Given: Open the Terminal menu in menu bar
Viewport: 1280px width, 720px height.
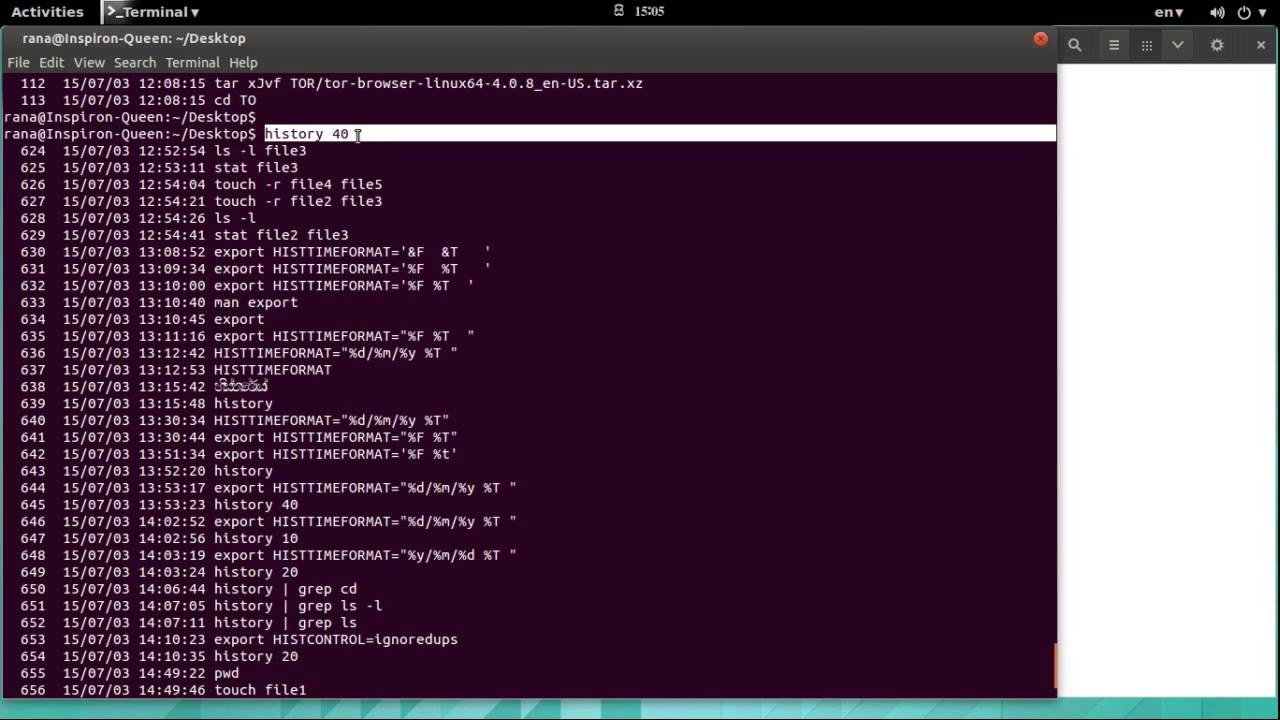Looking at the screenshot, I should pyautogui.click(x=192, y=62).
